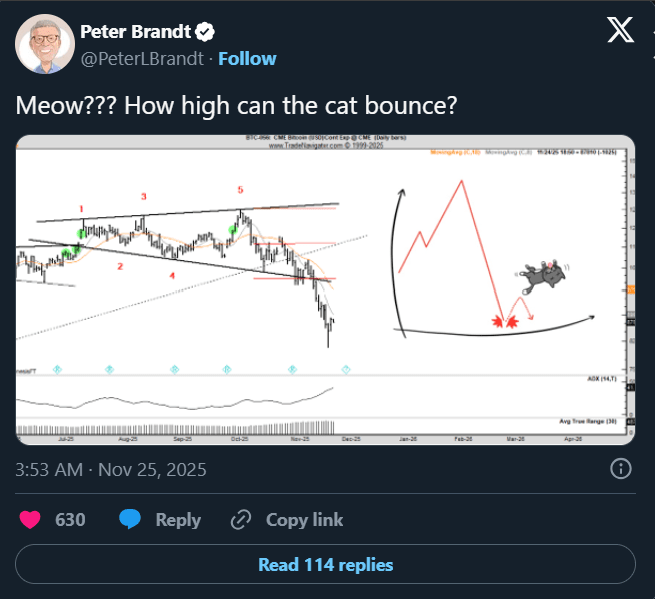Open the tweet info icon
The image size is (655, 599).
tap(621, 468)
